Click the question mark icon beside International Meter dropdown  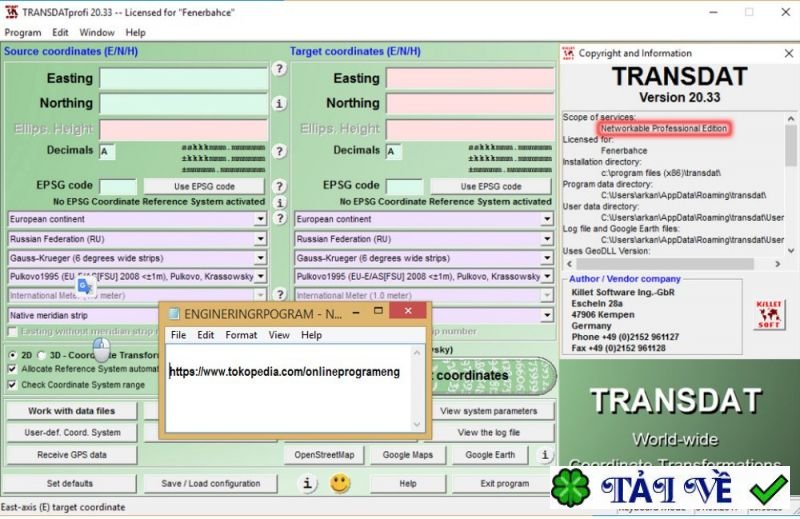tap(279, 294)
